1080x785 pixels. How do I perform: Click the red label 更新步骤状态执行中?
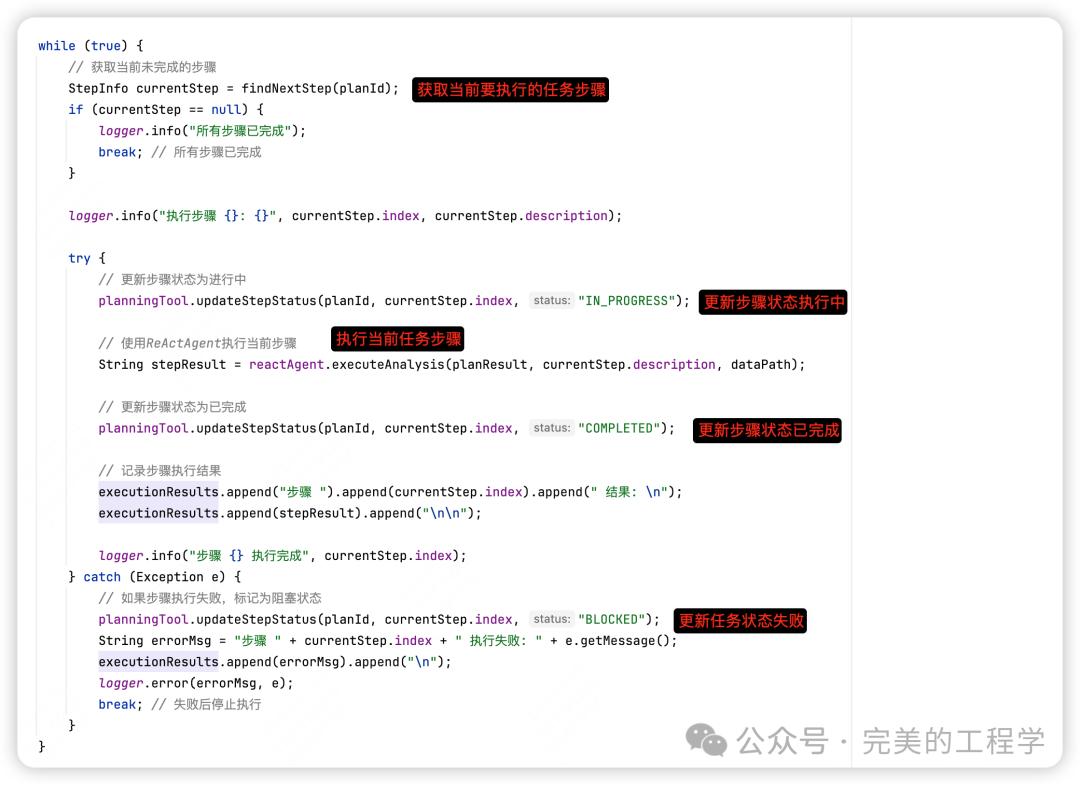[x=774, y=302]
